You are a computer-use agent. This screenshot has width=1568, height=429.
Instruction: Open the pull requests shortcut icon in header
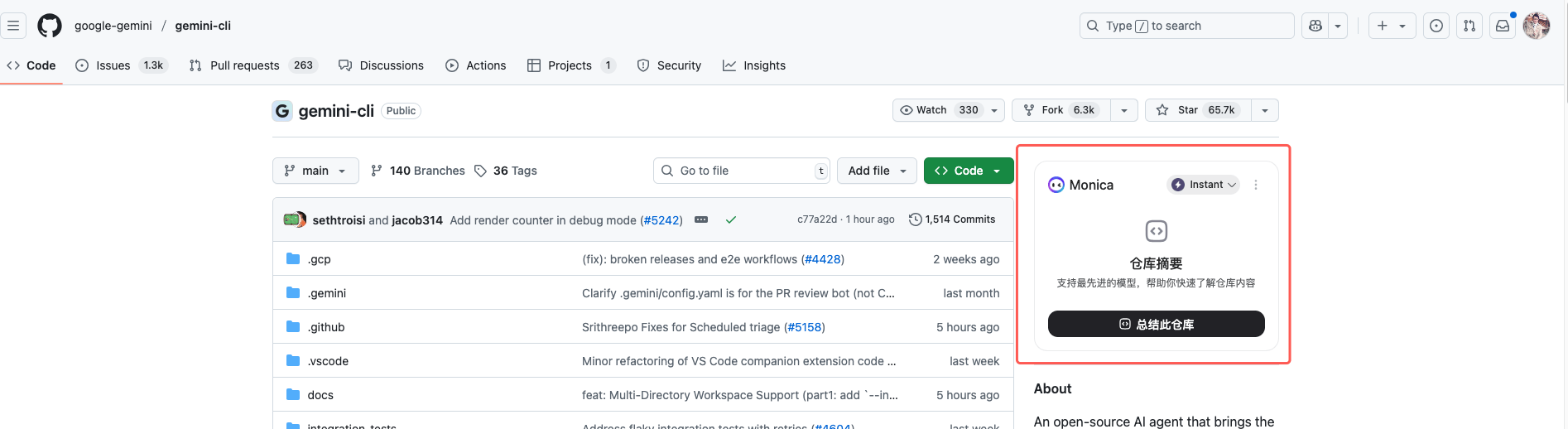1469,26
